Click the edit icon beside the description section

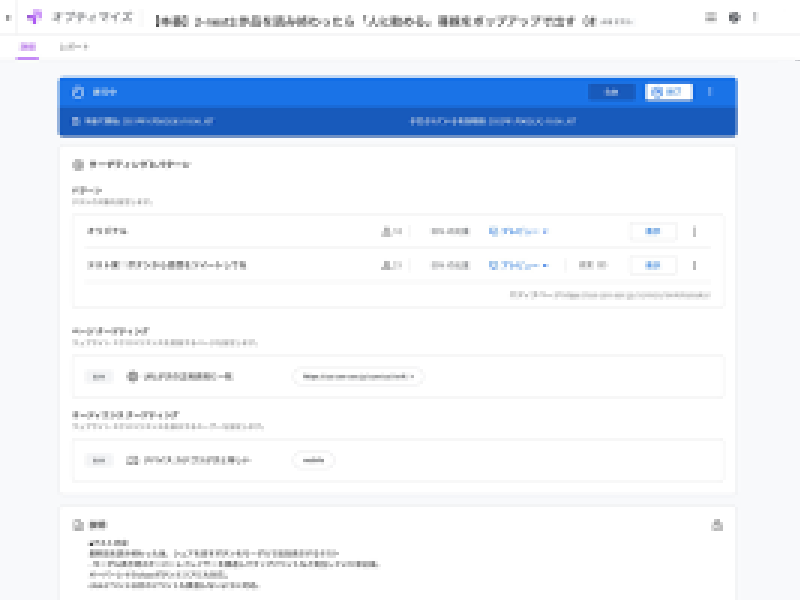click(x=717, y=525)
